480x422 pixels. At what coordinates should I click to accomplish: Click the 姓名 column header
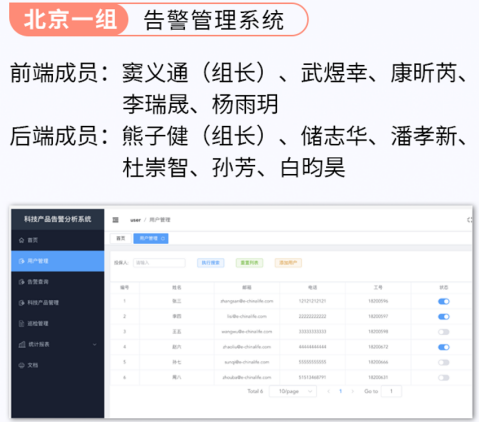[177, 287]
